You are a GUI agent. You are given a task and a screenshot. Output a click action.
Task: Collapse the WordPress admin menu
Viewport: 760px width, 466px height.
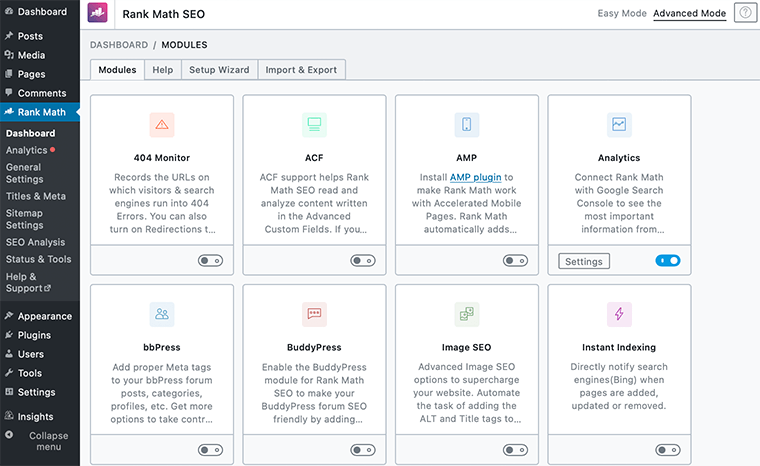[x=42, y=441]
